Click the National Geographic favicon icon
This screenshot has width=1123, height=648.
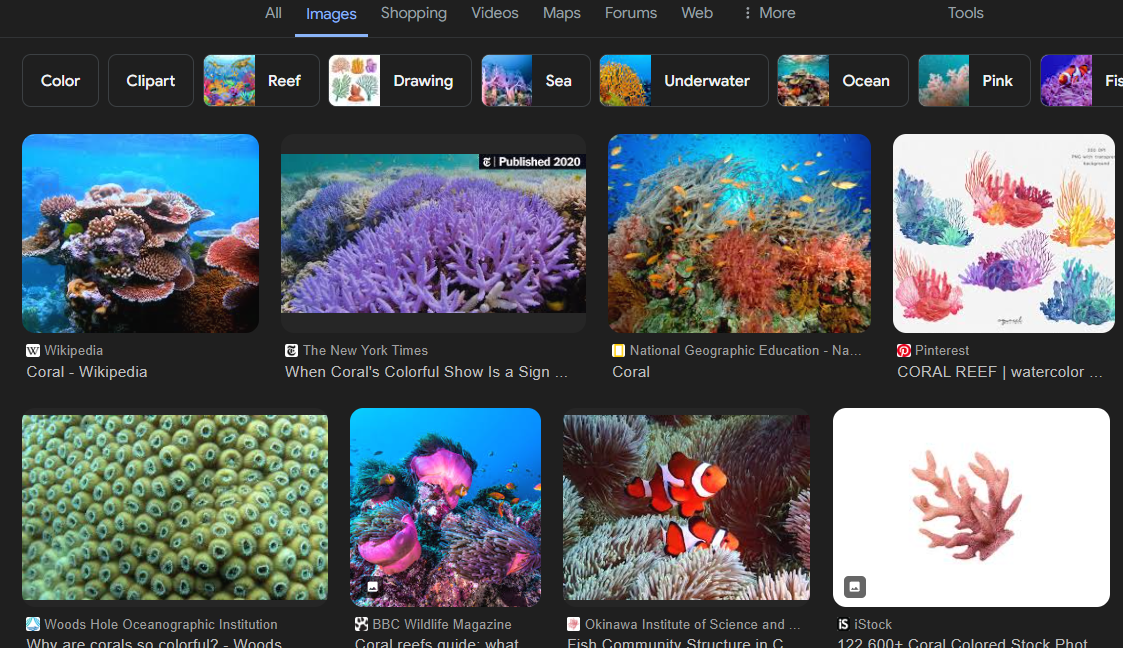[619, 351]
